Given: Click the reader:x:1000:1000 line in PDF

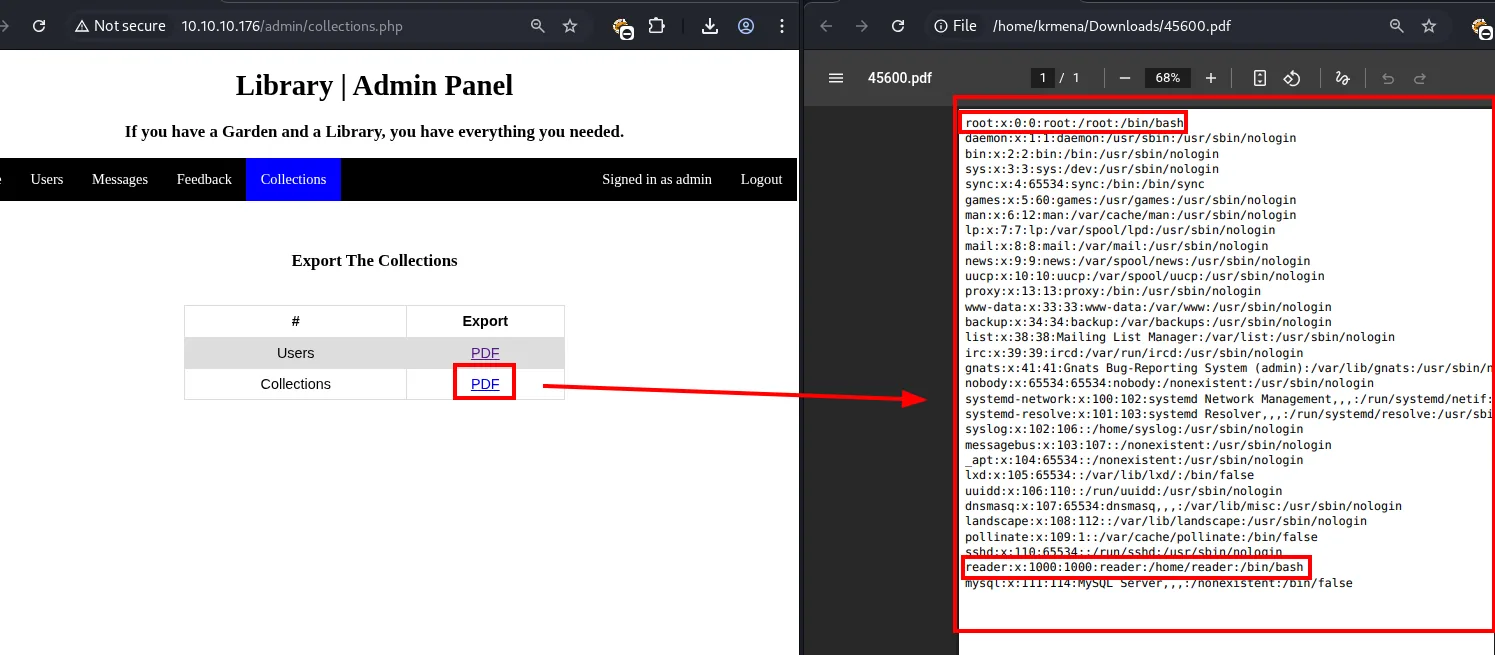Looking at the screenshot, I should [x=1134, y=567].
